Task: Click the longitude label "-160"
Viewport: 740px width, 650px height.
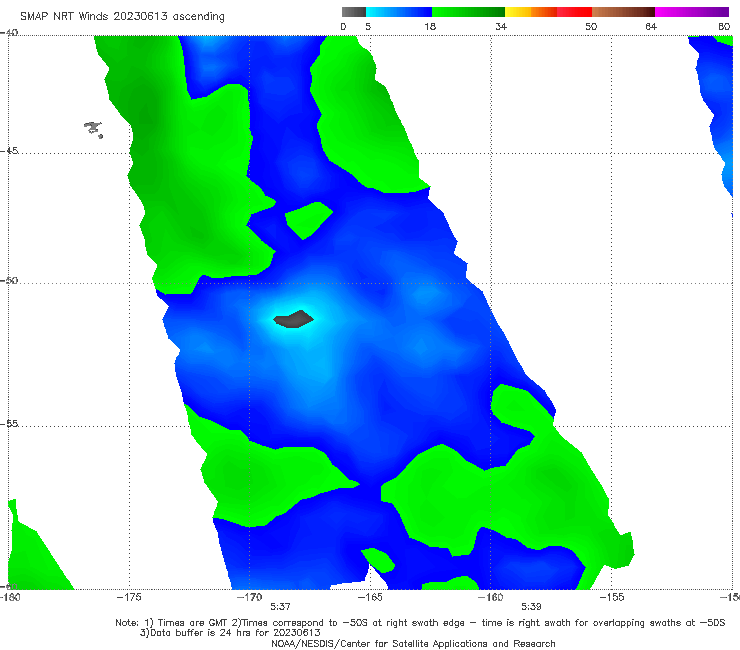Action: click(491, 597)
